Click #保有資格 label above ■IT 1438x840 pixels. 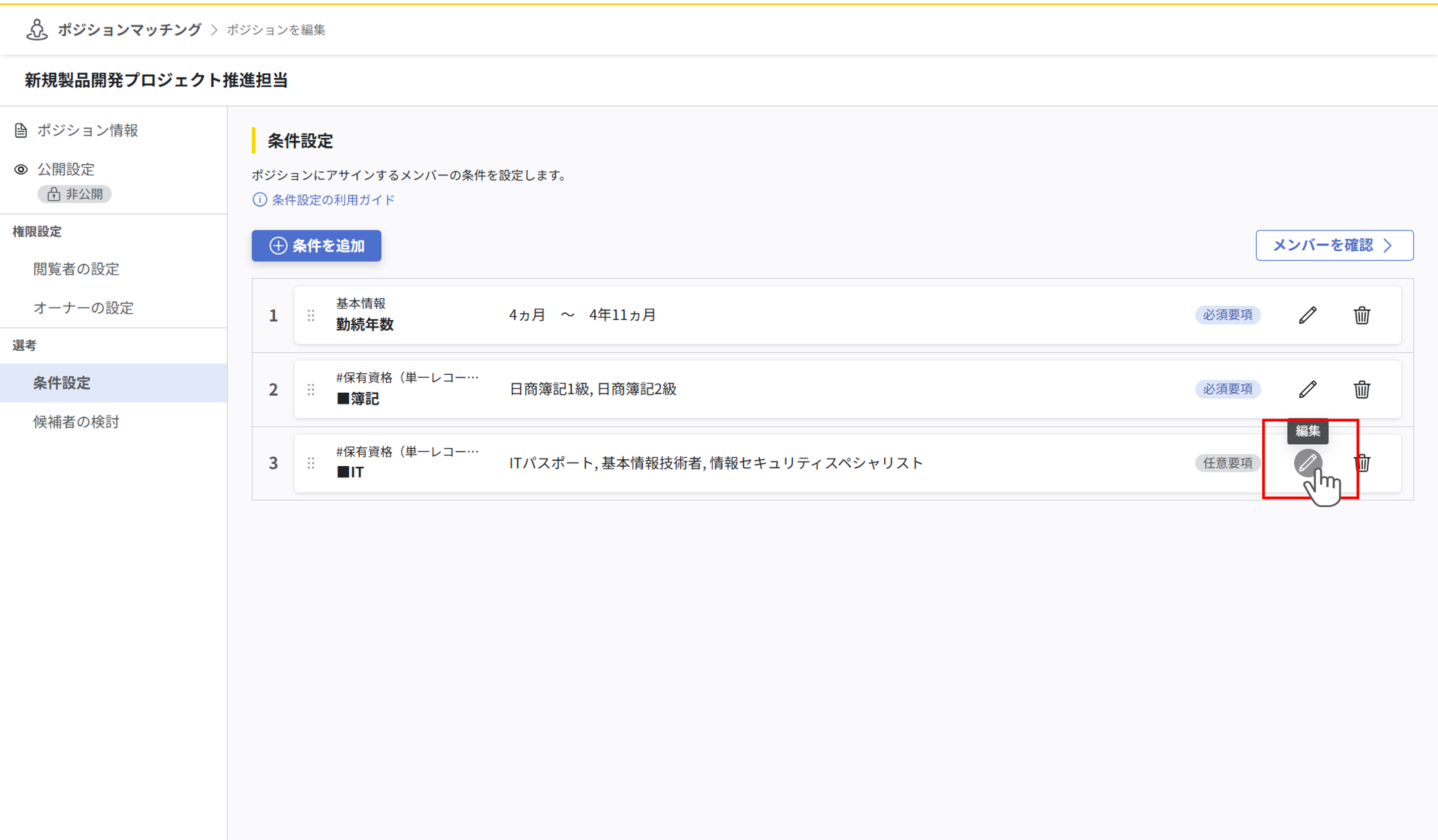click(x=407, y=451)
